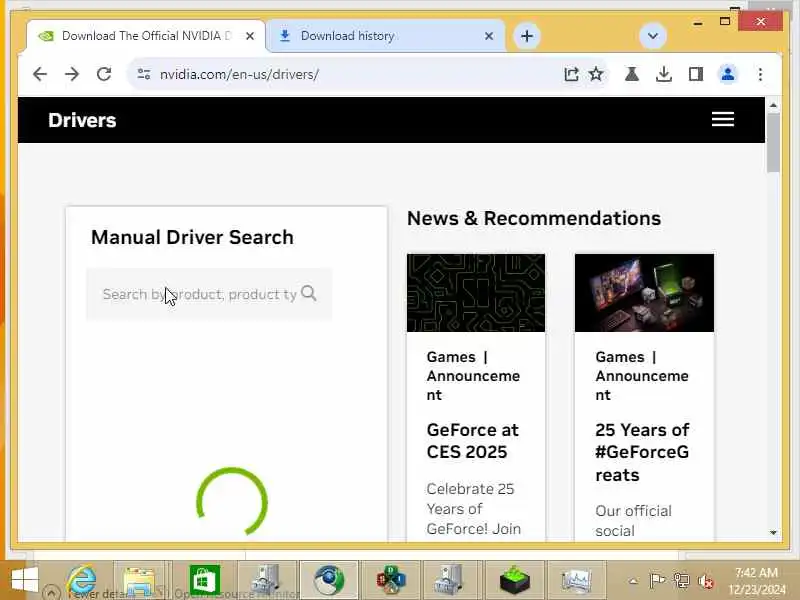Show hidden system tray icons
The image size is (800, 600).
[633, 581]
